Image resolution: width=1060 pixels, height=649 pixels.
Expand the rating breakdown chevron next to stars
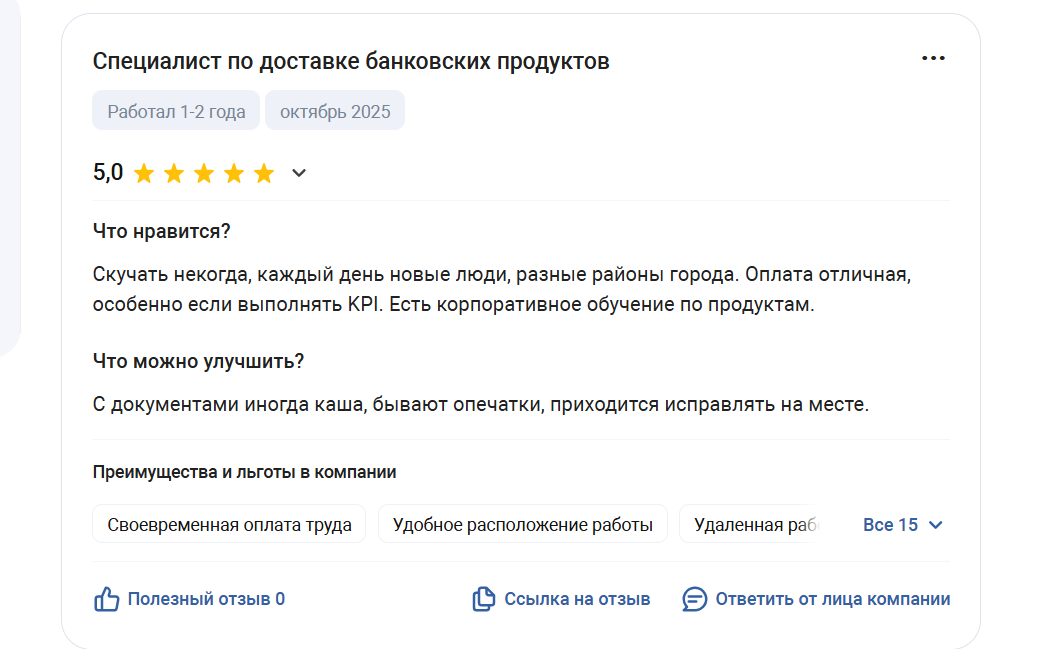click(x=298, y=174)
